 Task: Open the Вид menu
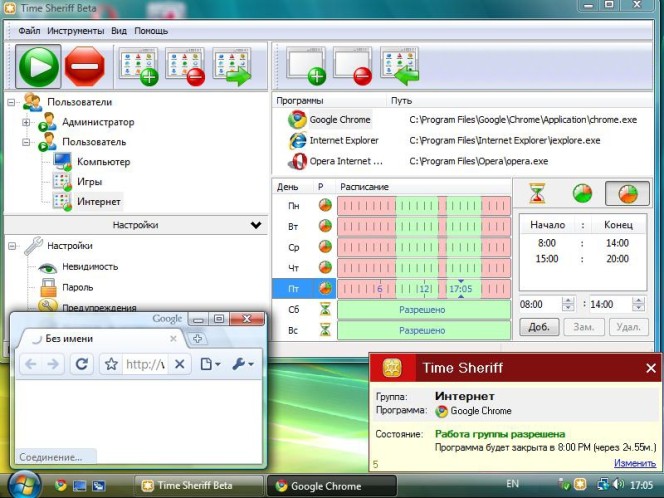(119, 31)
